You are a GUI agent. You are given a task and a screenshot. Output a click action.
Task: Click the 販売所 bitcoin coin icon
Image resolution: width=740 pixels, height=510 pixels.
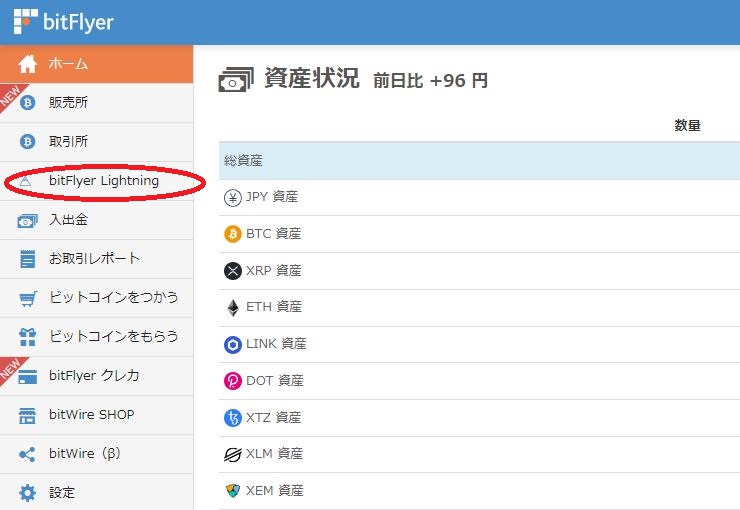click(27, 102)
